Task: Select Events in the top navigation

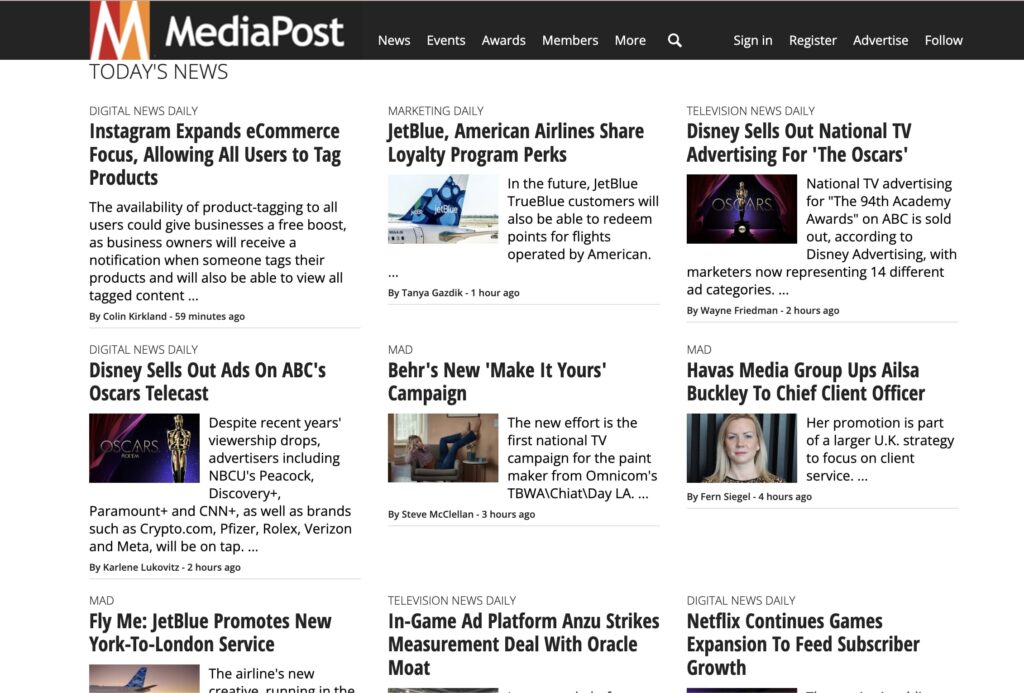Action: (446, 40)
